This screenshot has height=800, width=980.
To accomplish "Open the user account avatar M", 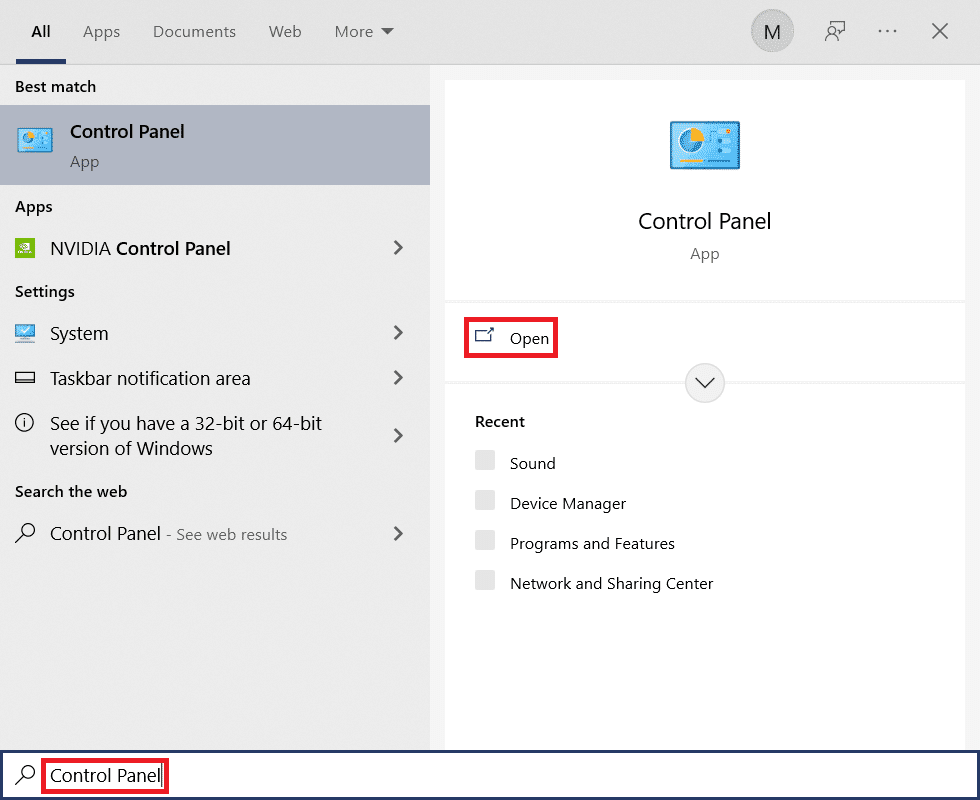I will 771,31.
